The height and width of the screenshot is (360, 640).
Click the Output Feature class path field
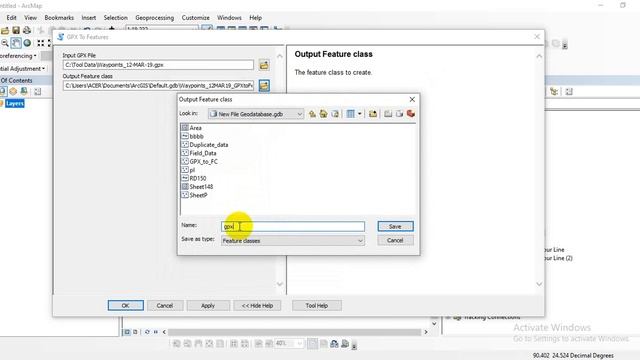(x=158, y=86)
